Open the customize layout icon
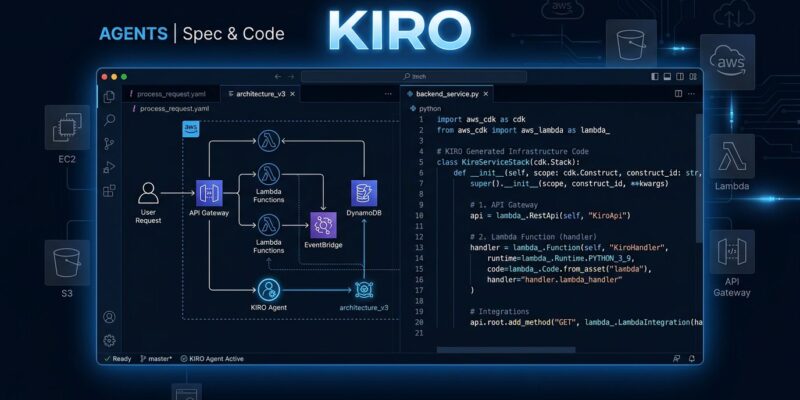The image size is (800, 400). (x=693, y=77)
